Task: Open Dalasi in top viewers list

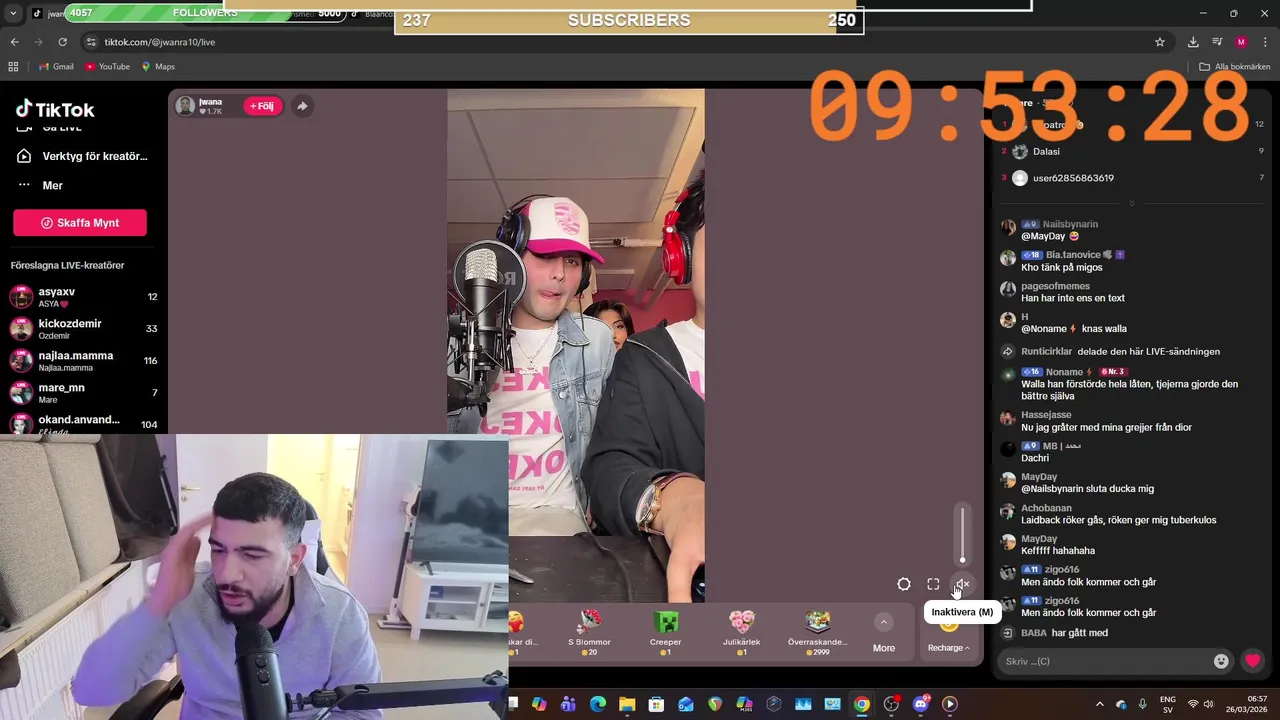Action: pyautogui.click(x=1046, y=151)
